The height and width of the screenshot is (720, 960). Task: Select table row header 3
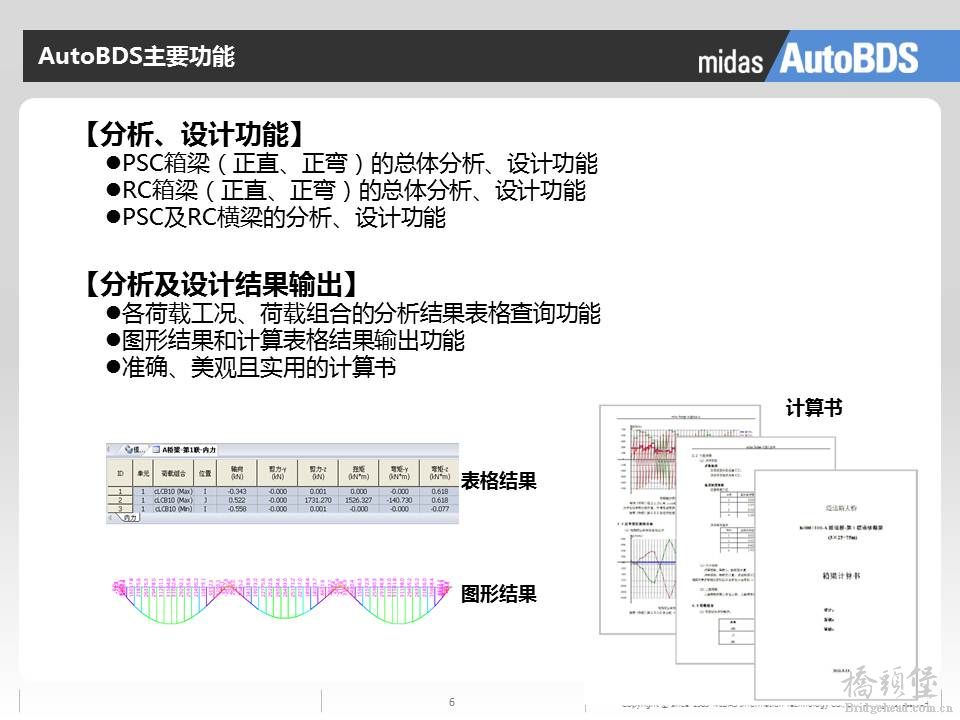click(120, 509)
